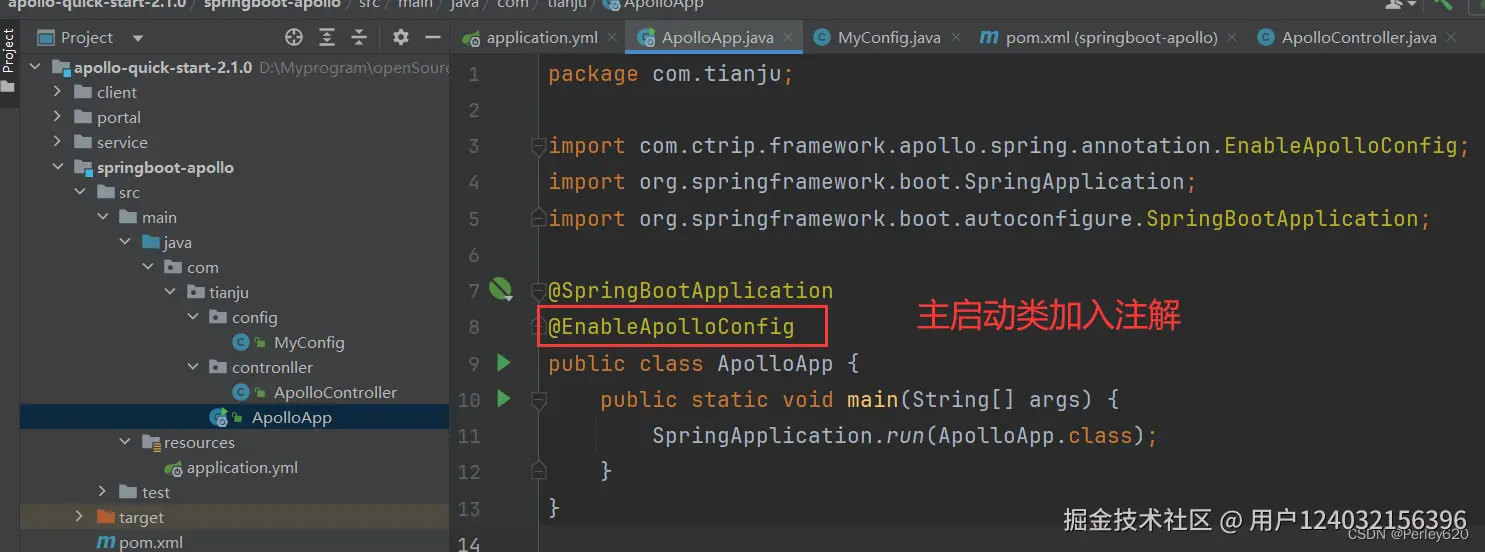Select pom.xml in project tree
This screenshot has width=1485, height=552.
[150, 542]
